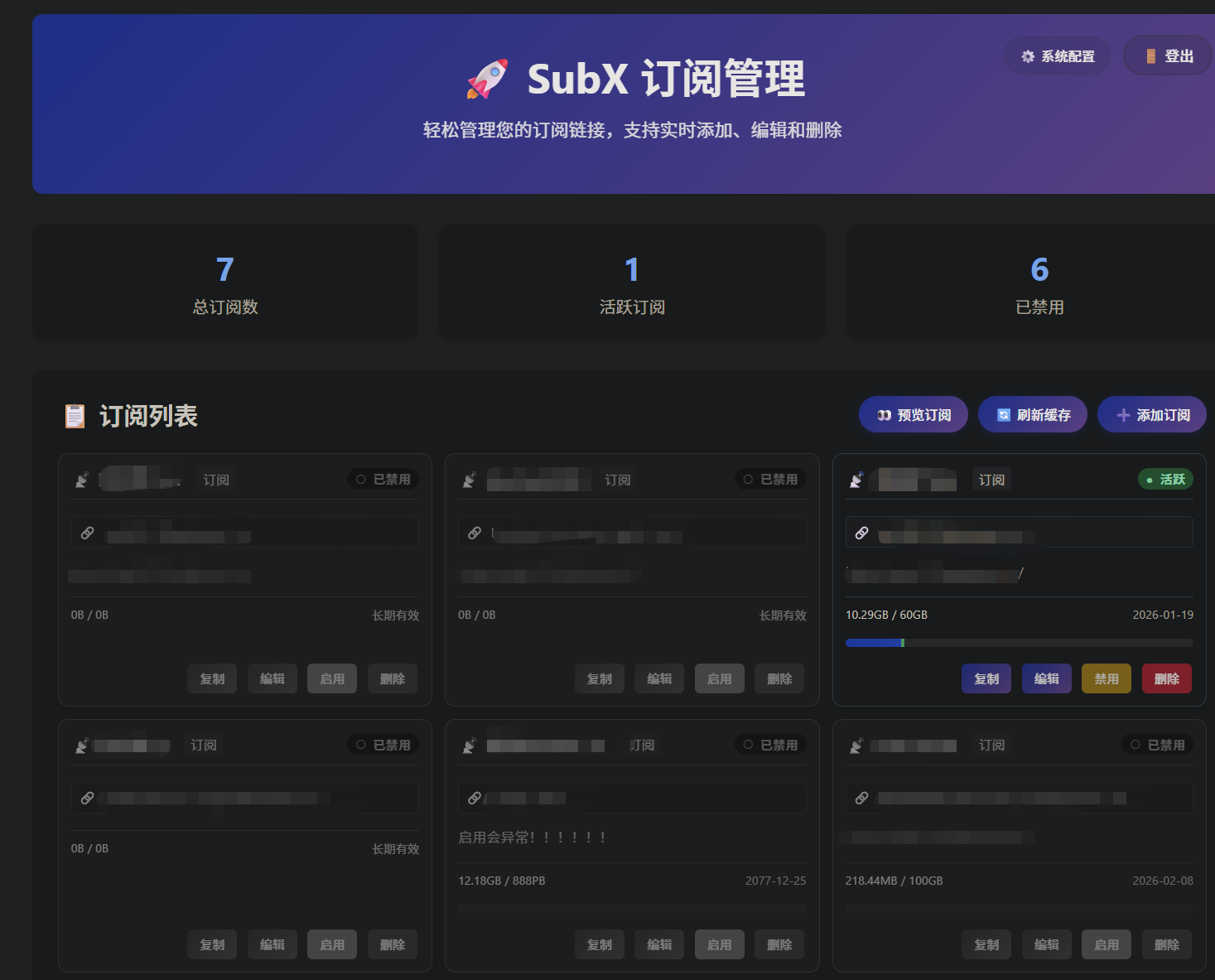Delete the 218.44MB / 100GB subscription

[x=1167, y=944]
